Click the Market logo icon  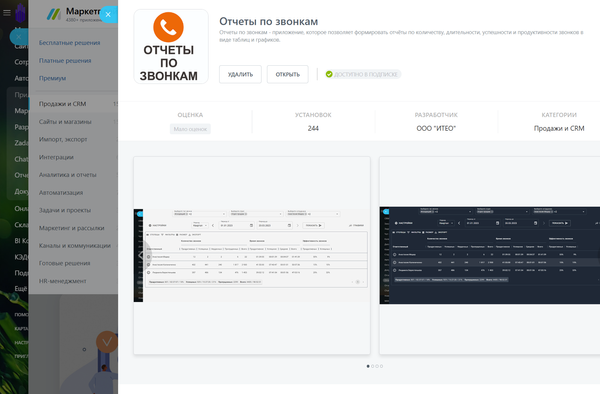[x=54, y=15]
